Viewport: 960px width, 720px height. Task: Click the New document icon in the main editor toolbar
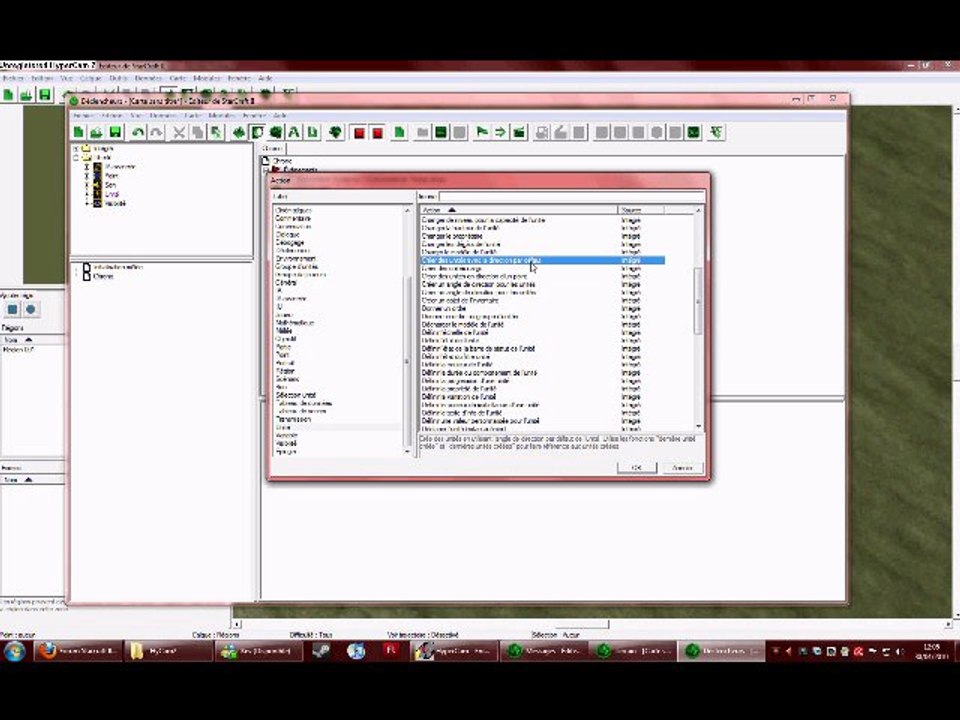(x=9, y=94)
